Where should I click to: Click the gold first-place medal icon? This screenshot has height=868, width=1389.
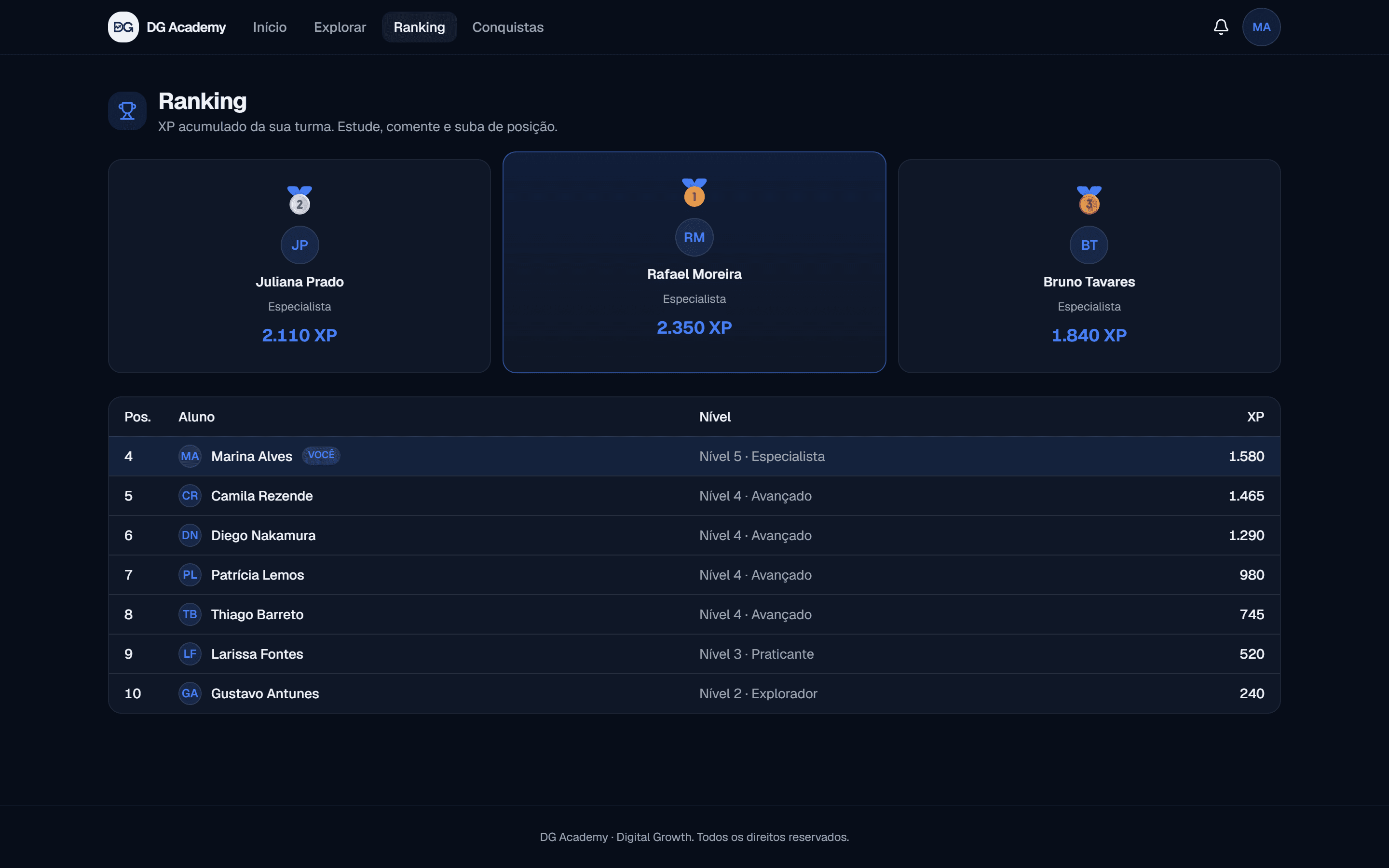coord(694,192)
